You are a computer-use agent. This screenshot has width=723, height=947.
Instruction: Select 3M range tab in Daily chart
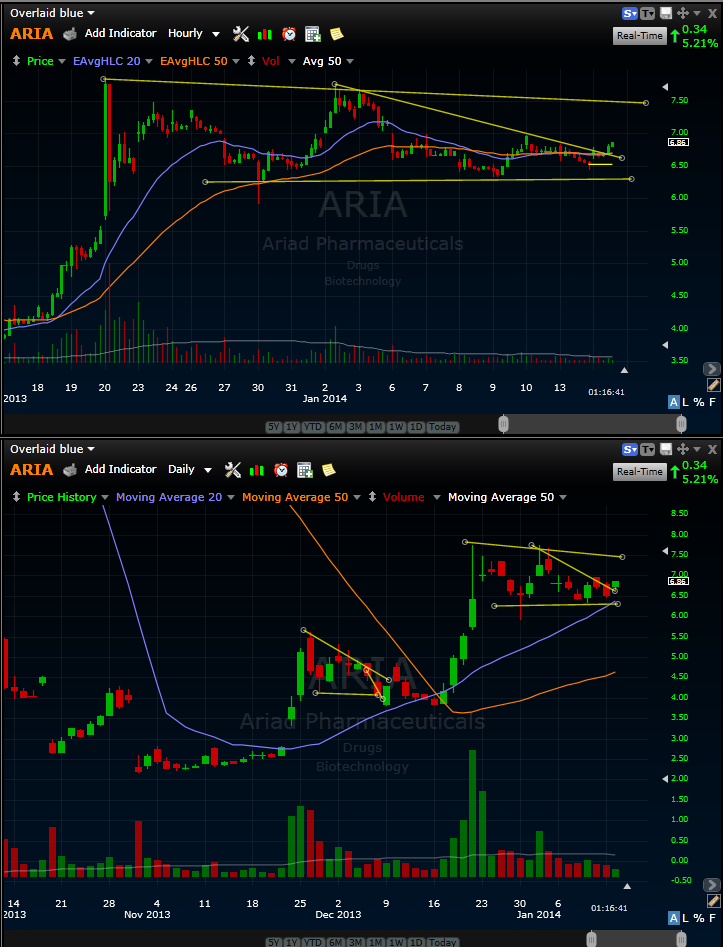(x=356, y=942)
